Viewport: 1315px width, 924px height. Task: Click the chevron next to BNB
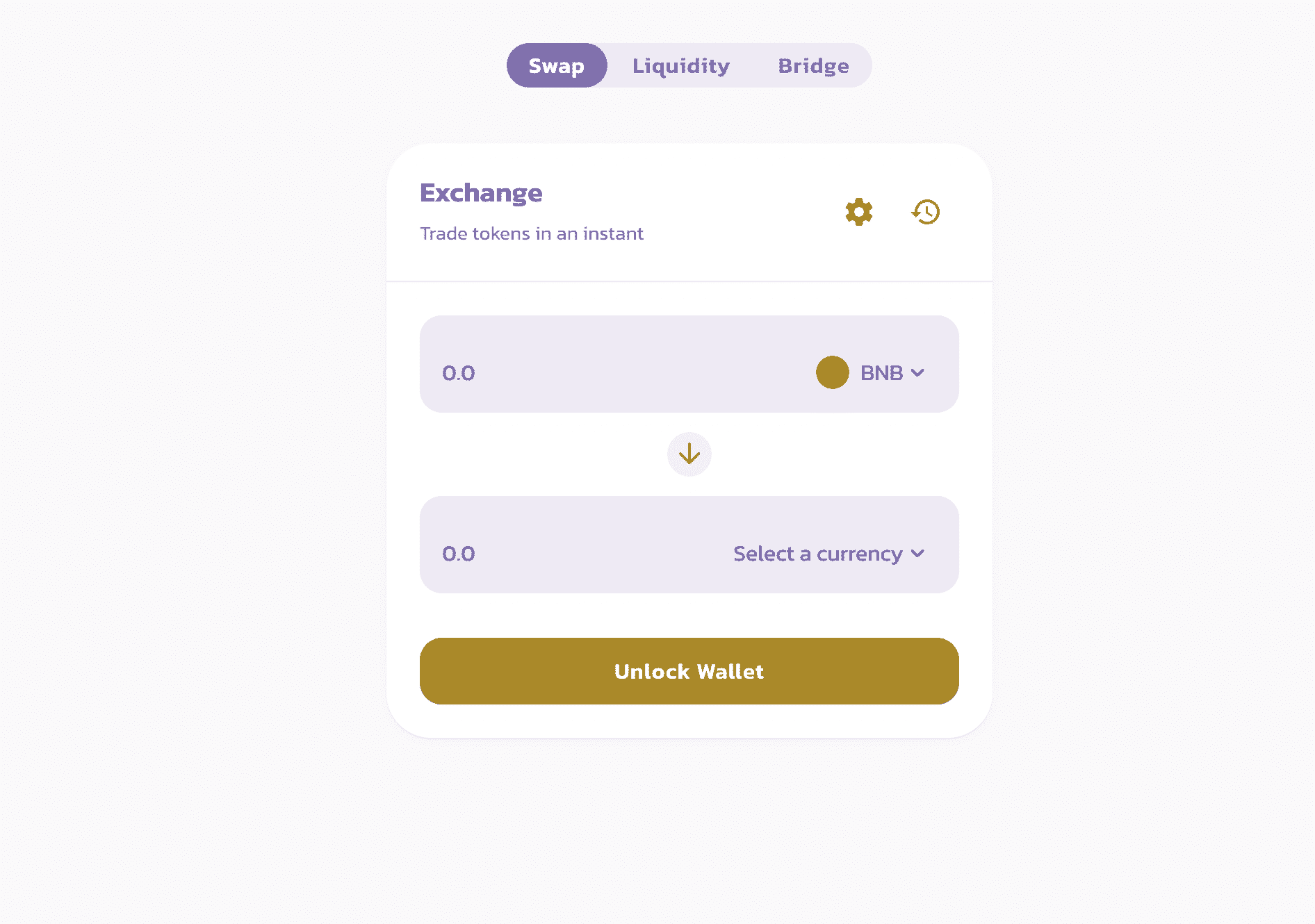pyautogui.click(x=917, y=373)
